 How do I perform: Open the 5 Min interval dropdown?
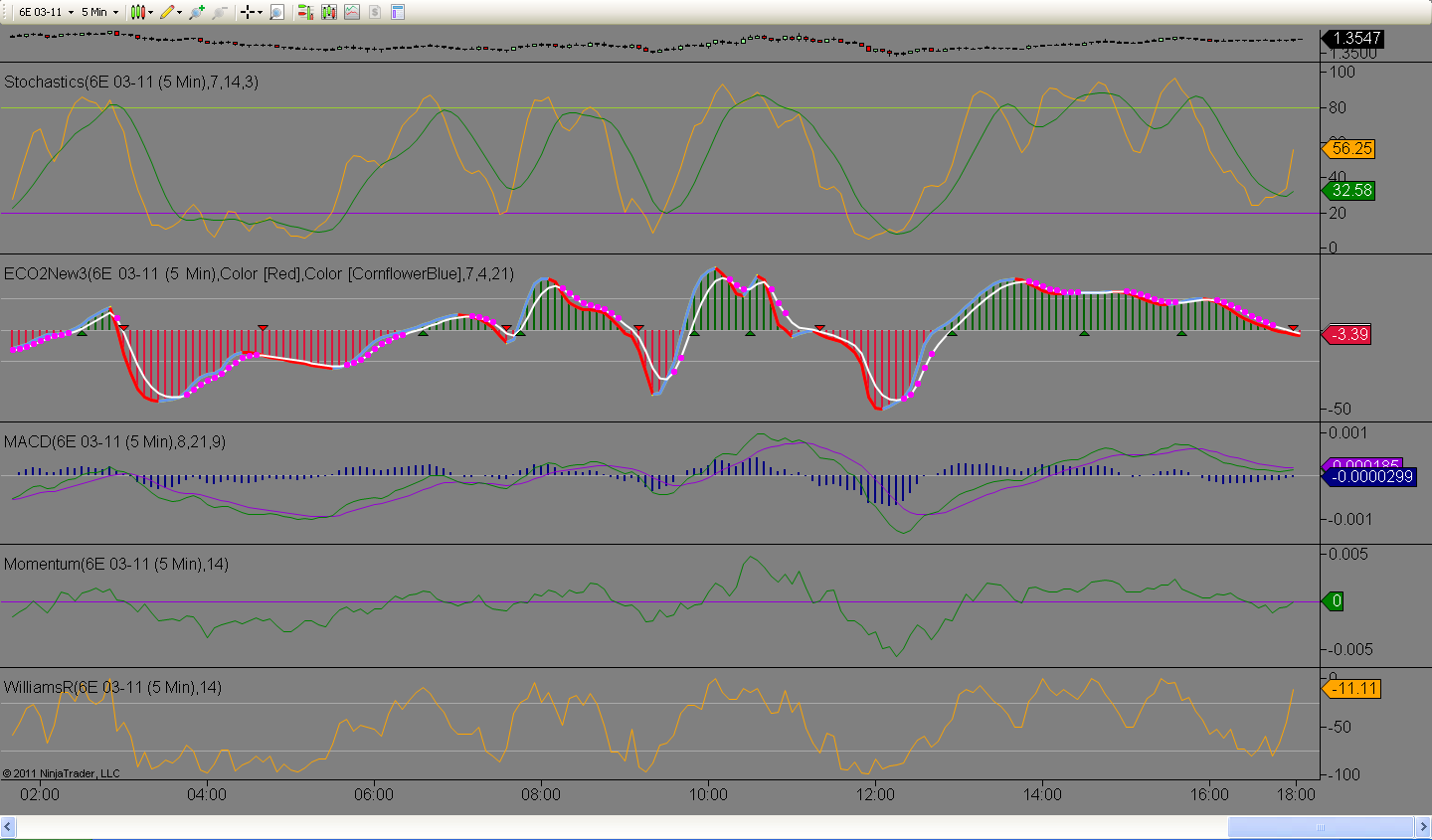pos(99,12)
